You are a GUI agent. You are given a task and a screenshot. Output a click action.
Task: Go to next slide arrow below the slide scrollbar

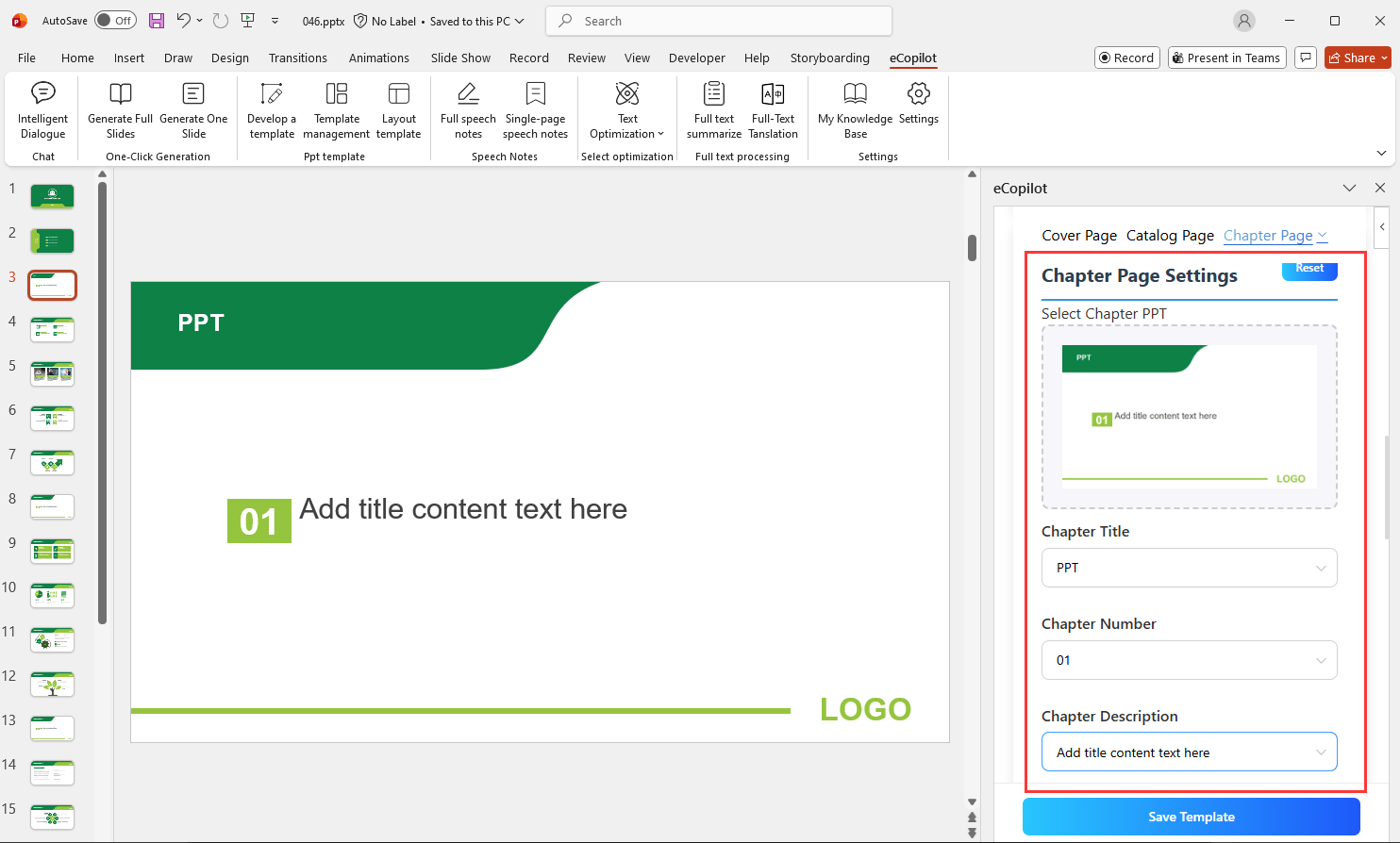coord(972,833)
